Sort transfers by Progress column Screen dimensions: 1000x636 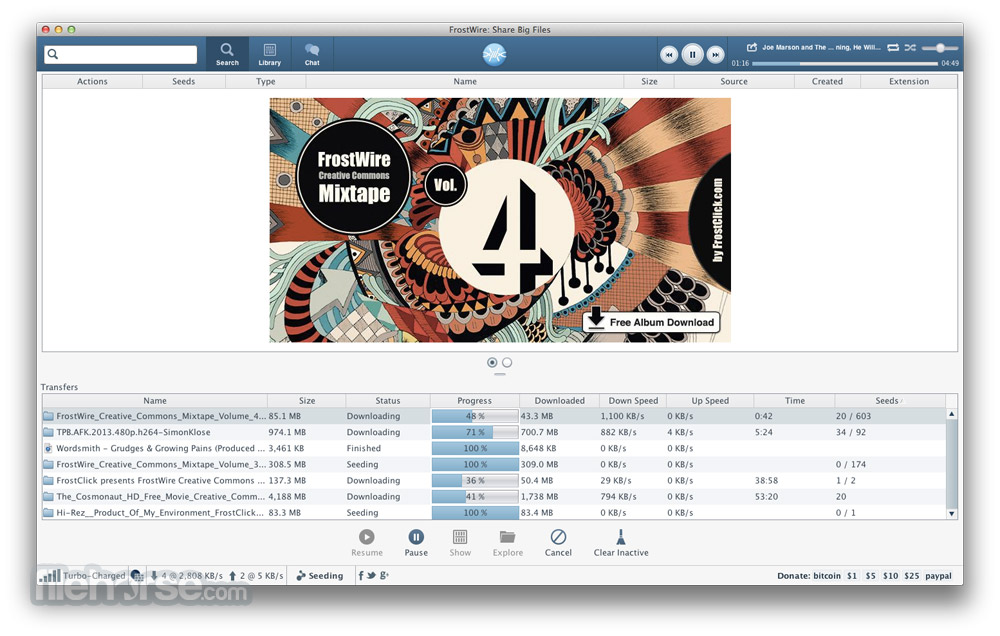click(x=474, y=401)
